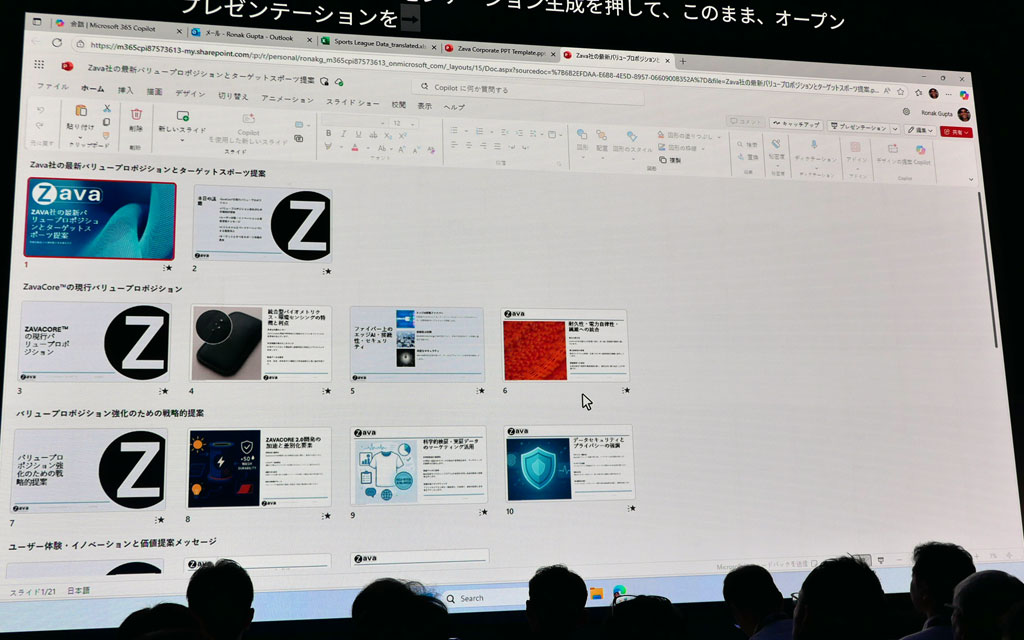Viewport: 1024px width, 640px height.
Task: Open the File (ファイル) tab
Action: [x=52, y=86]
